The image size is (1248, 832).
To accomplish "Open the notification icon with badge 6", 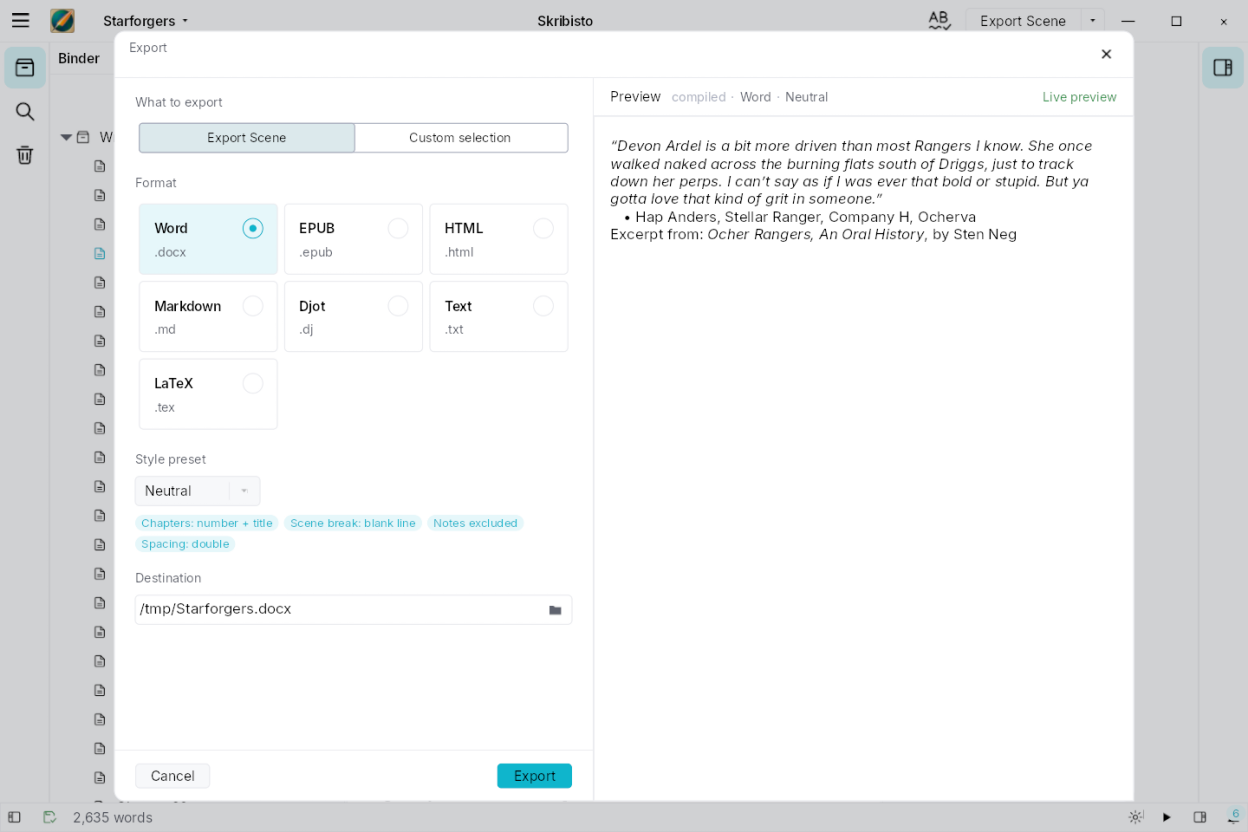I will [1232, 817].
